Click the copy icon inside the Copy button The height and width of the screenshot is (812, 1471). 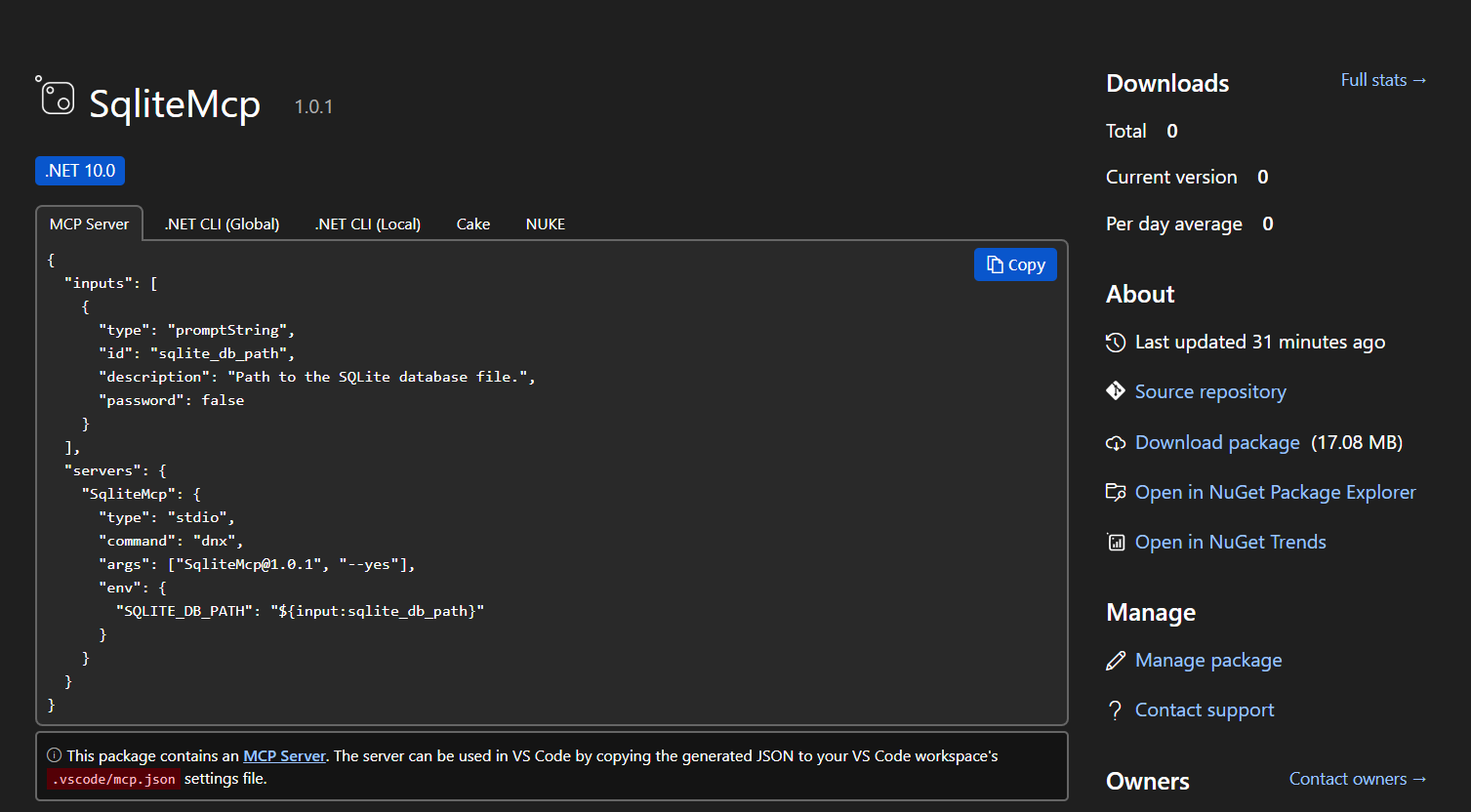point(993,264)
